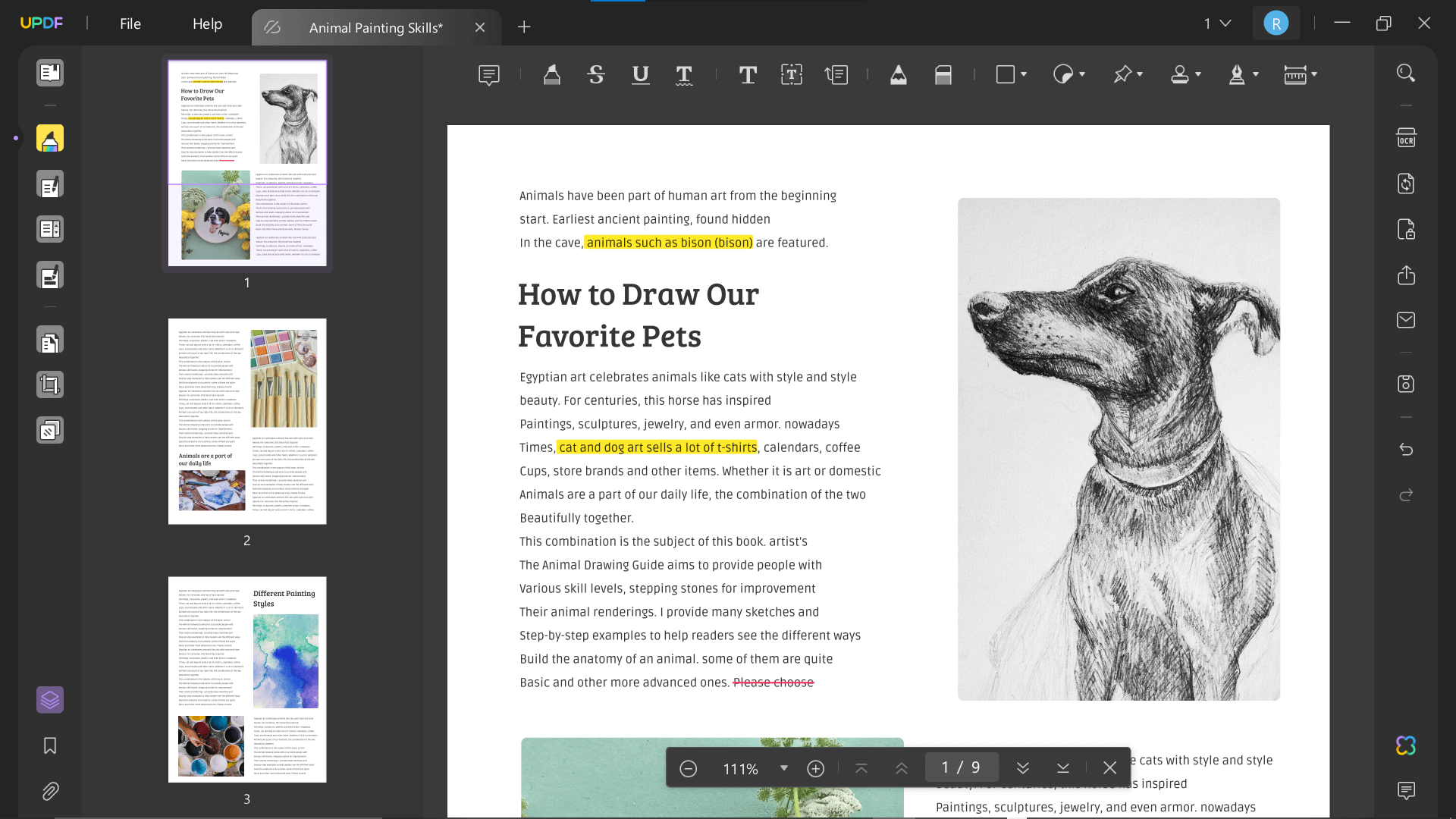Open page 3 thumbnail
This screenshot has height=819, width=1456.
click(x=246, y=679)
